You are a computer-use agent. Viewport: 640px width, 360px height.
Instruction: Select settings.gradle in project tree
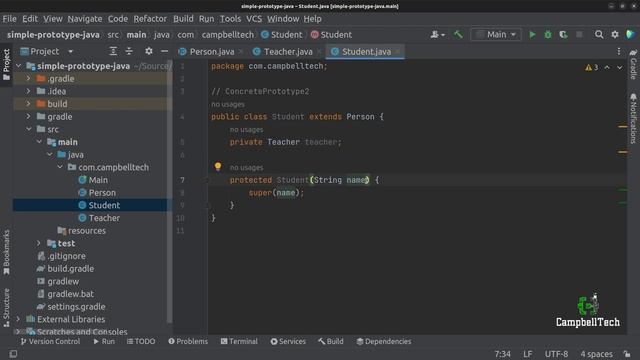pos(76,306)
